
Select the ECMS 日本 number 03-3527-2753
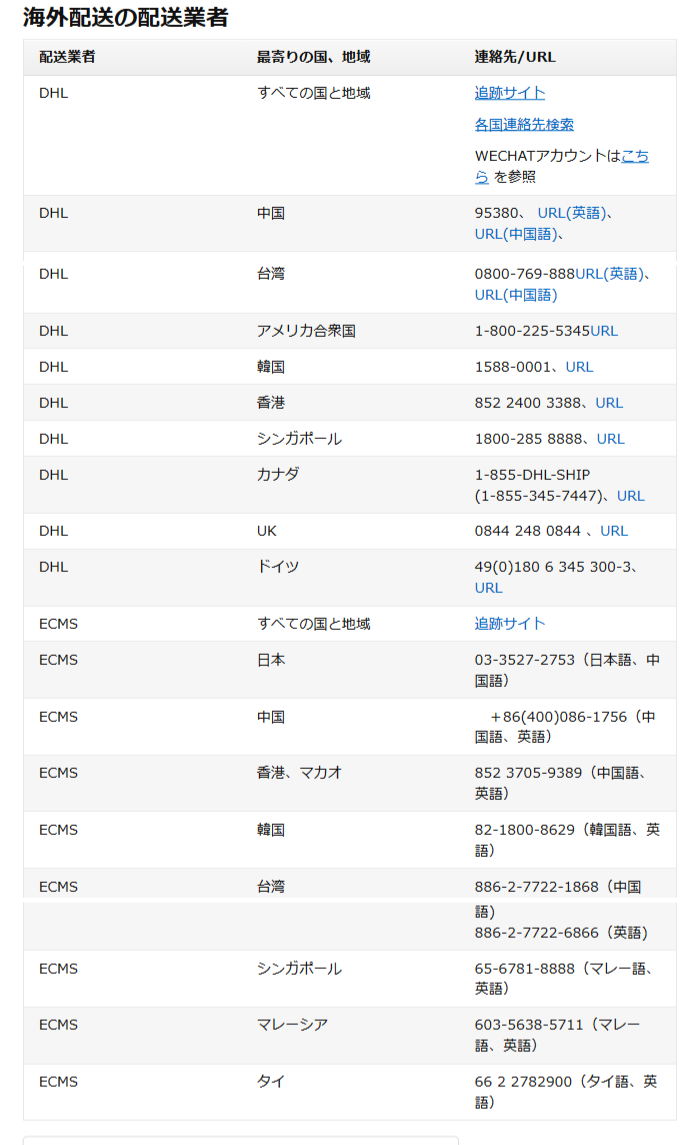(524, 659)
